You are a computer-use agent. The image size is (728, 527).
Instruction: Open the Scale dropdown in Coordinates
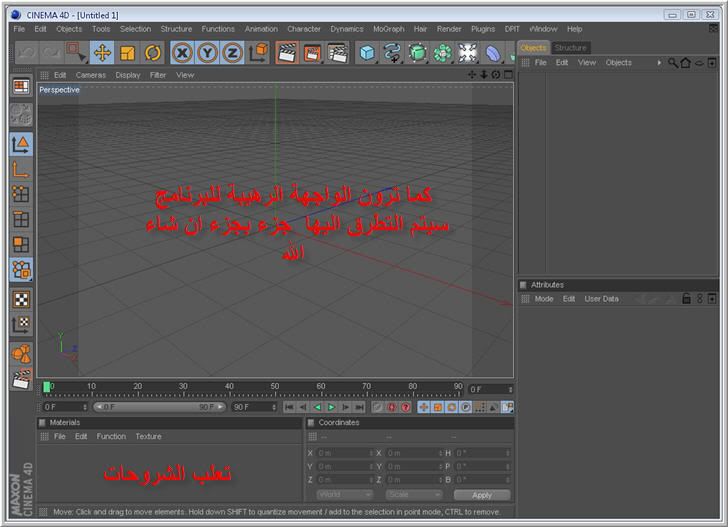click(x=414, y=495)
